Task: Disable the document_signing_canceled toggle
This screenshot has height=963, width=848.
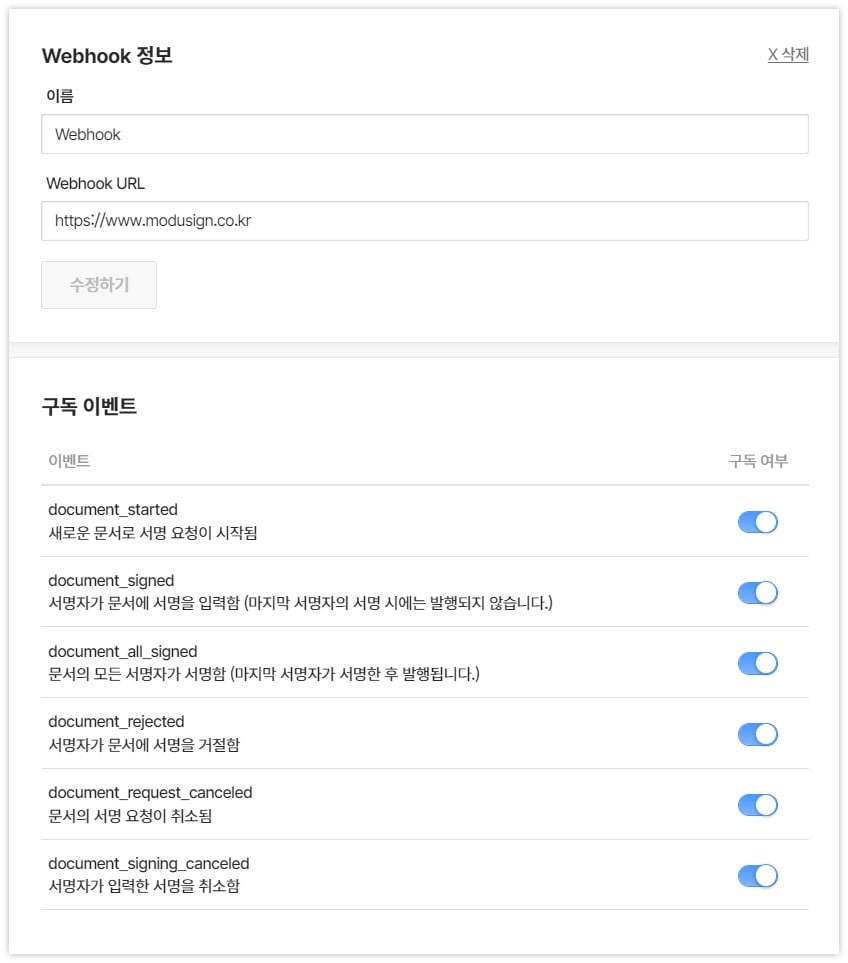Action: click(757, 876)
